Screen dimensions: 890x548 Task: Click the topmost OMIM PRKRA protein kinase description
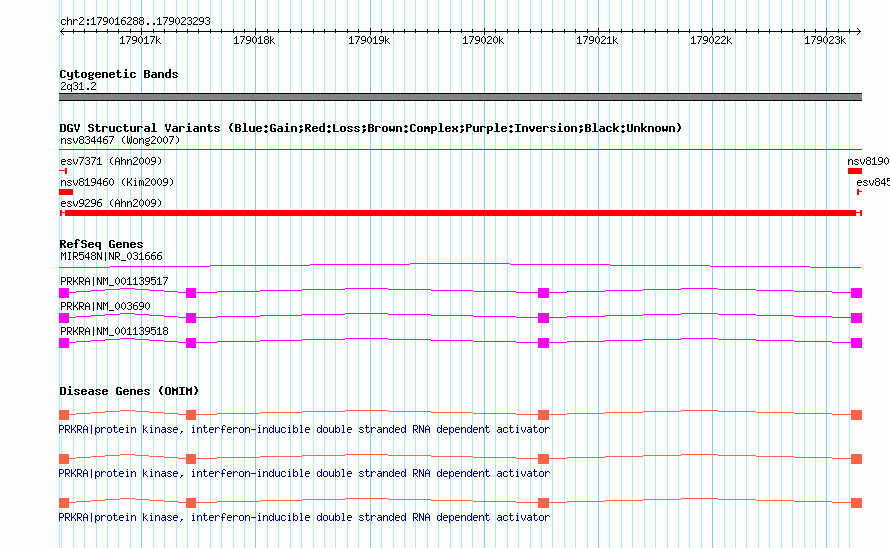304,429
